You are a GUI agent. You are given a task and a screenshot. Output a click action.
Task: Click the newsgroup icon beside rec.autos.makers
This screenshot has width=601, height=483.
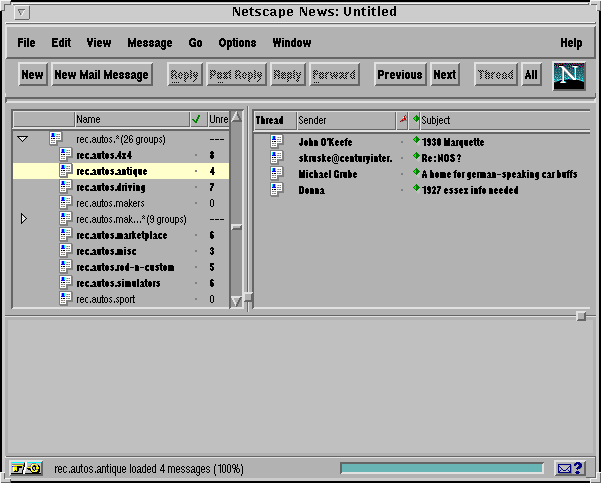coord(66,203)
